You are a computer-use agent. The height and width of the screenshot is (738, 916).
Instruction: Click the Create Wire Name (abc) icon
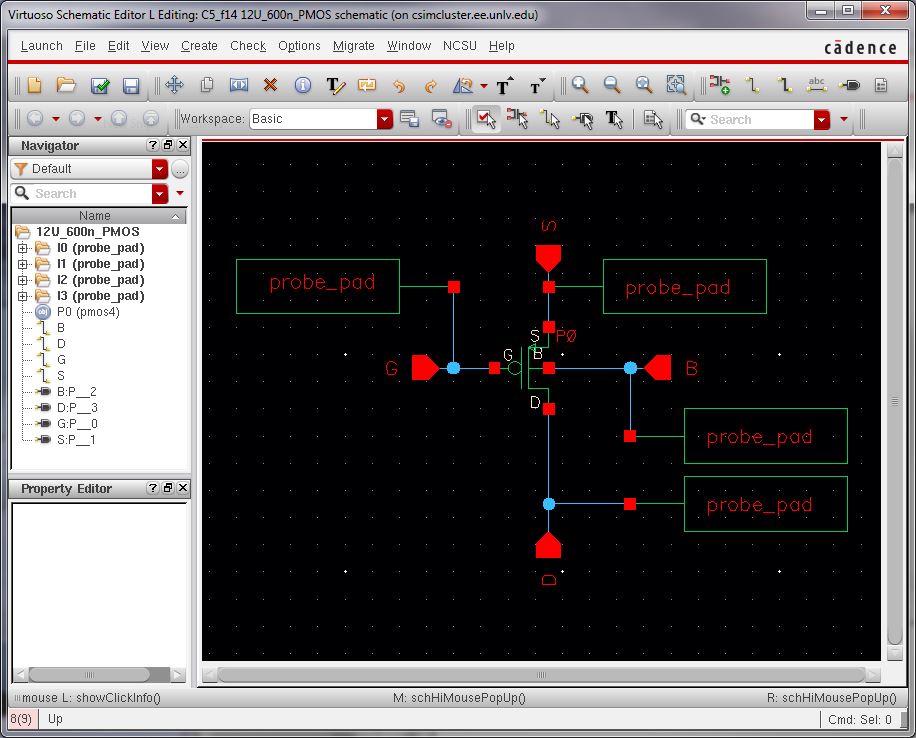click(817, 86)
